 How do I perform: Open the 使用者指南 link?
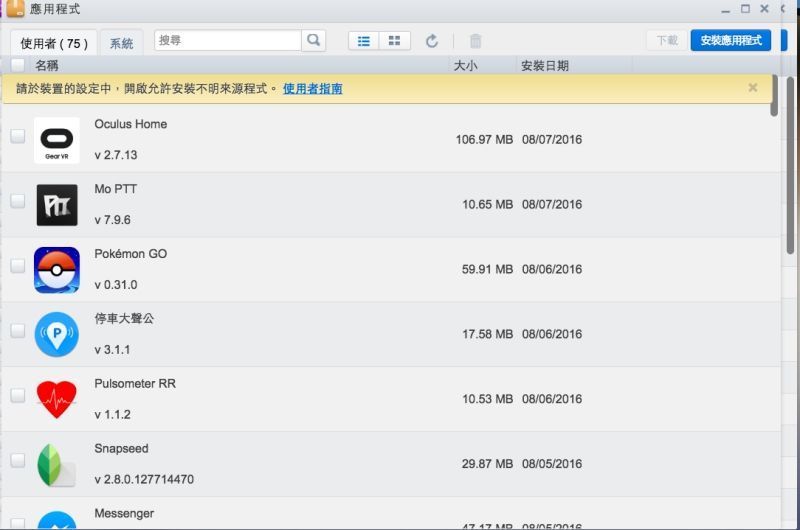click(x=313, y=89)
